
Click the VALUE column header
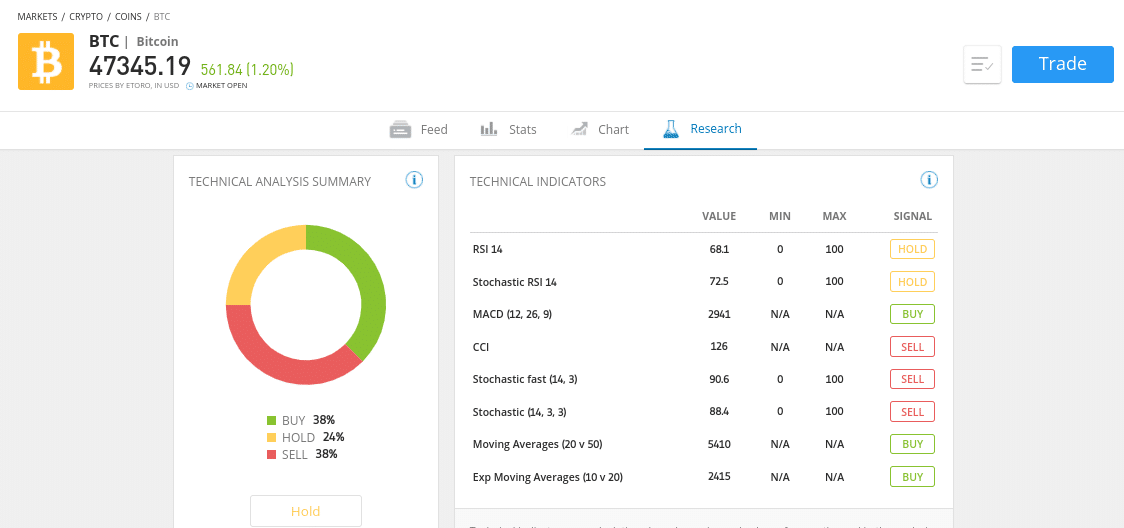(x=719, y=216)
